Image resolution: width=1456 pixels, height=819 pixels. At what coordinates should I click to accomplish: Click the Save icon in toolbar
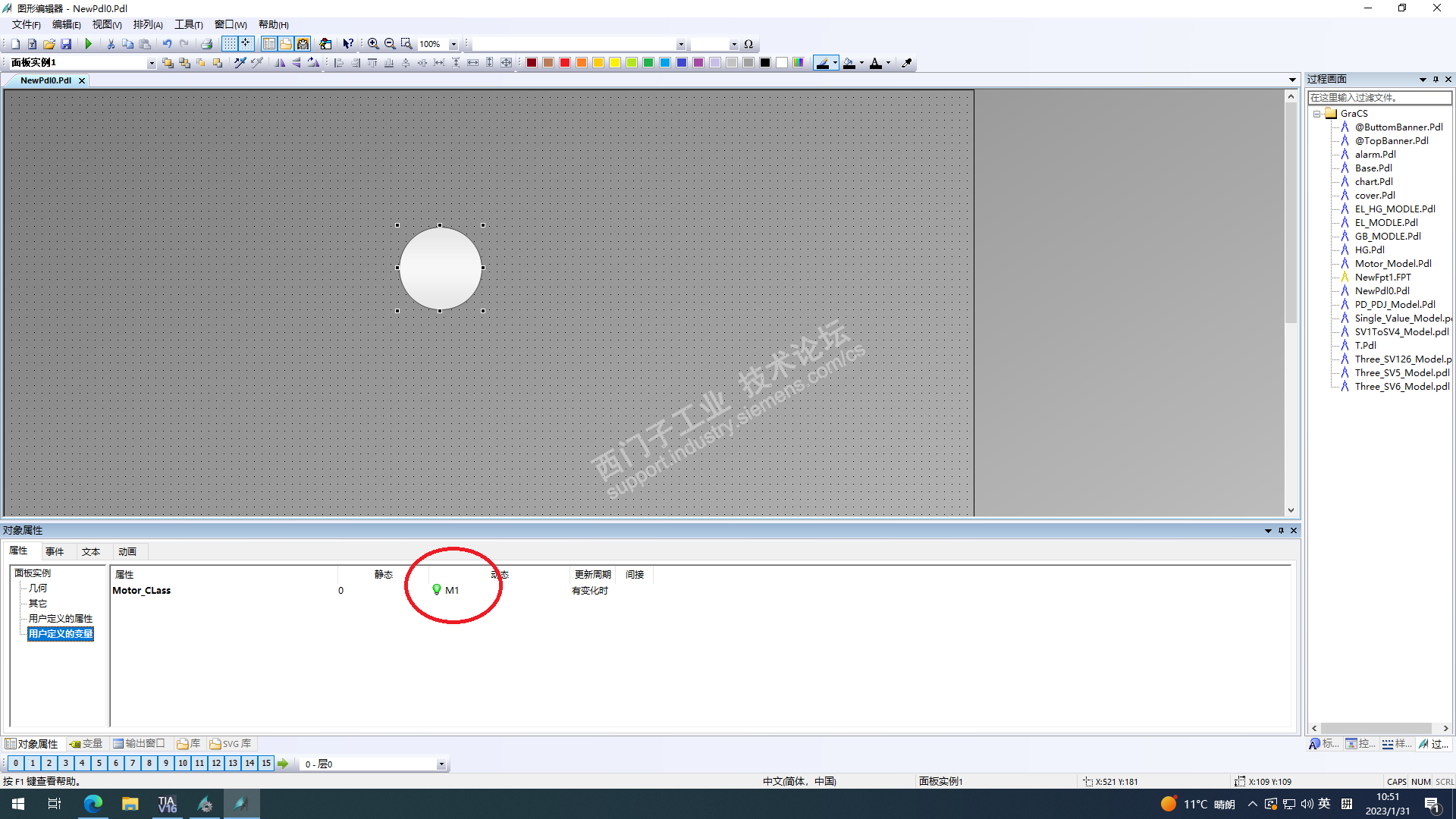tap(66, 44)
